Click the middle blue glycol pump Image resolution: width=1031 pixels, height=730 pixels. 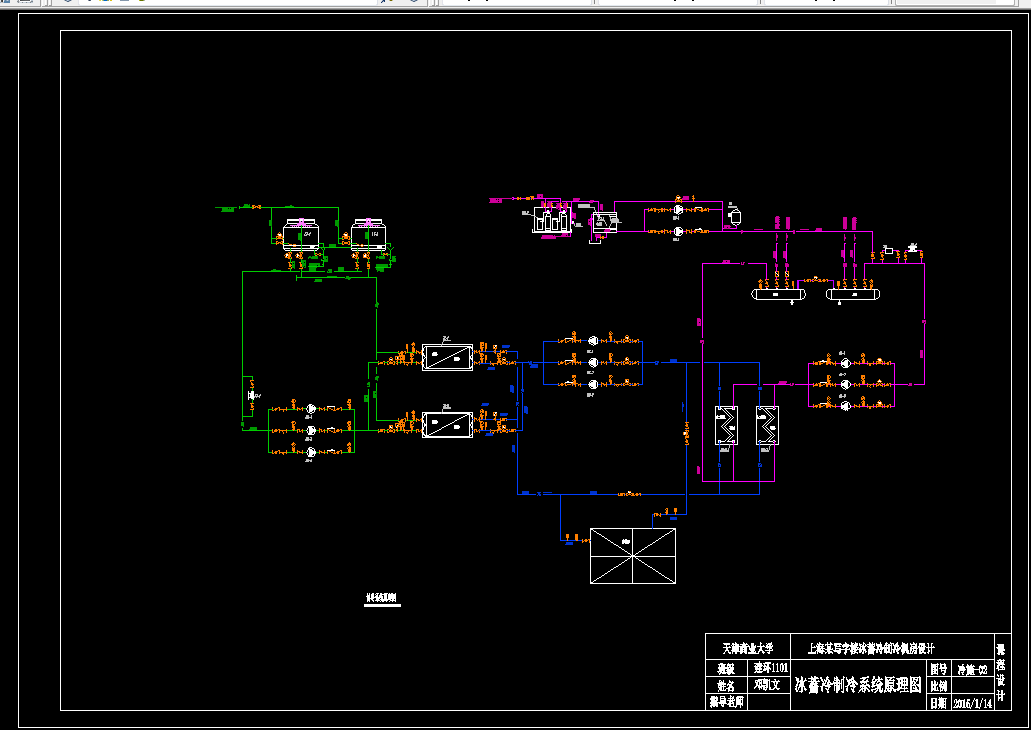[x=592, y=362]
